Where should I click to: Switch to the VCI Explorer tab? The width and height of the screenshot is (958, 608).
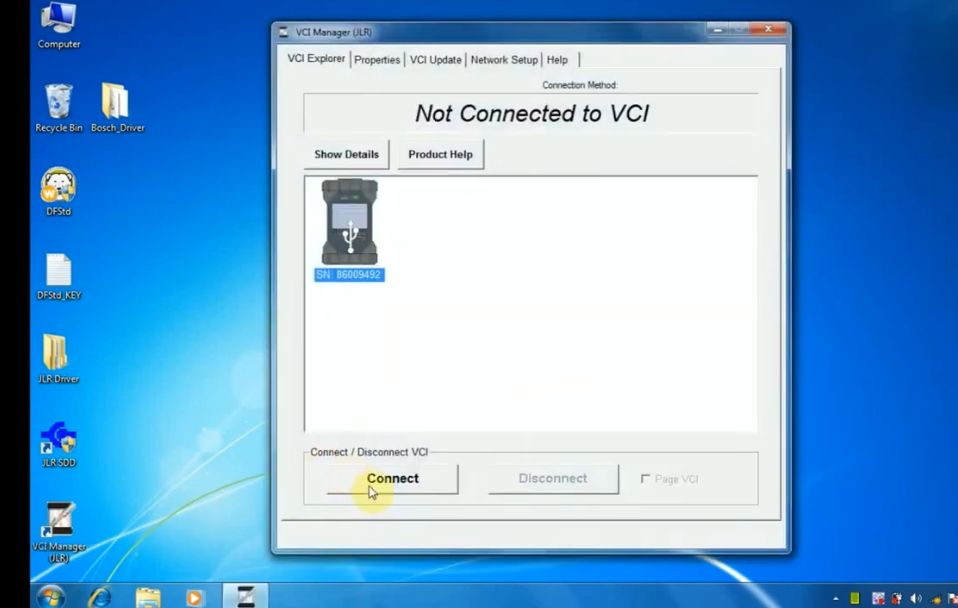(316, 59)
